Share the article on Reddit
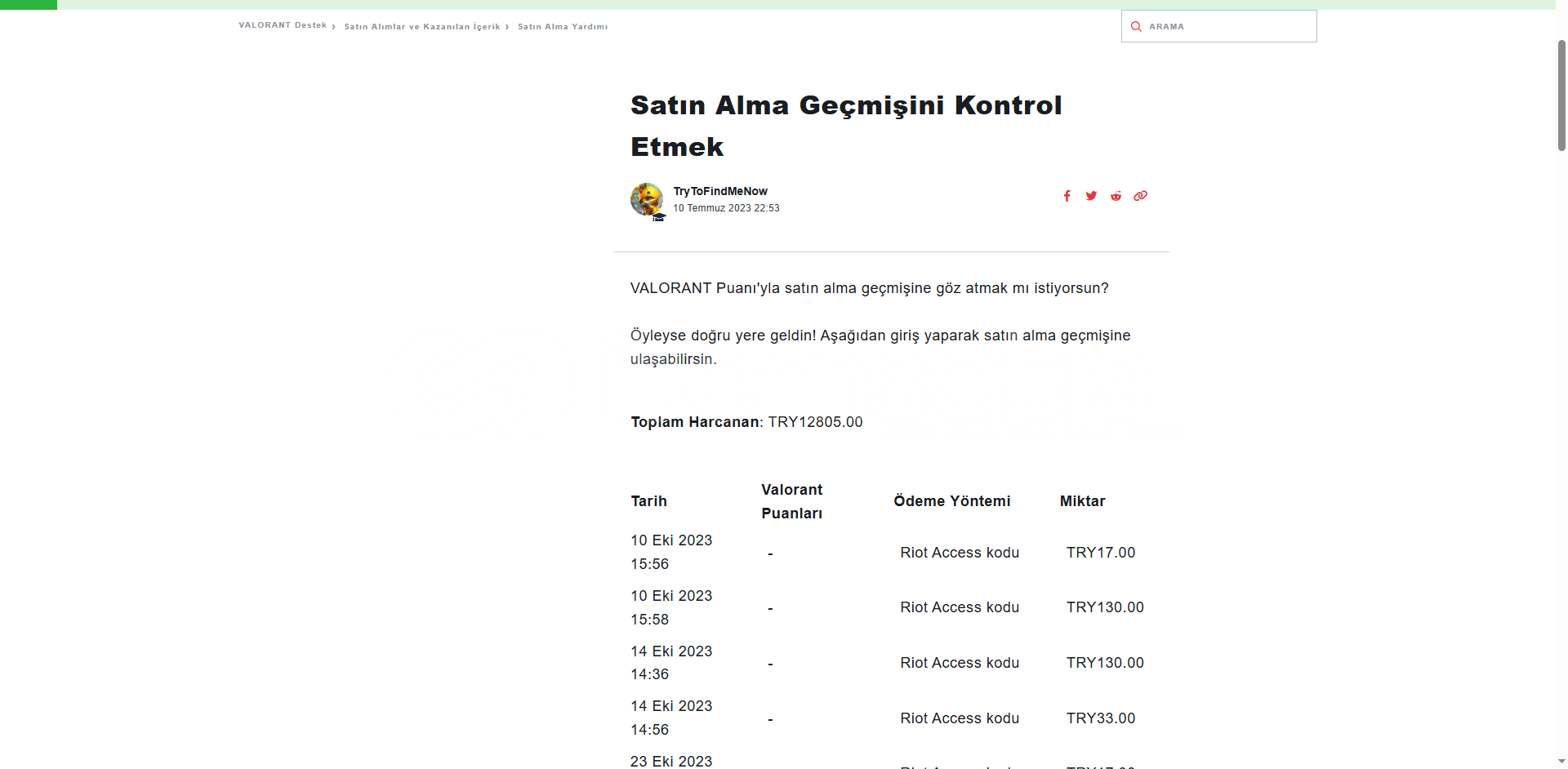This screenshot has height=769, width=1568. tap(1116, 196)
